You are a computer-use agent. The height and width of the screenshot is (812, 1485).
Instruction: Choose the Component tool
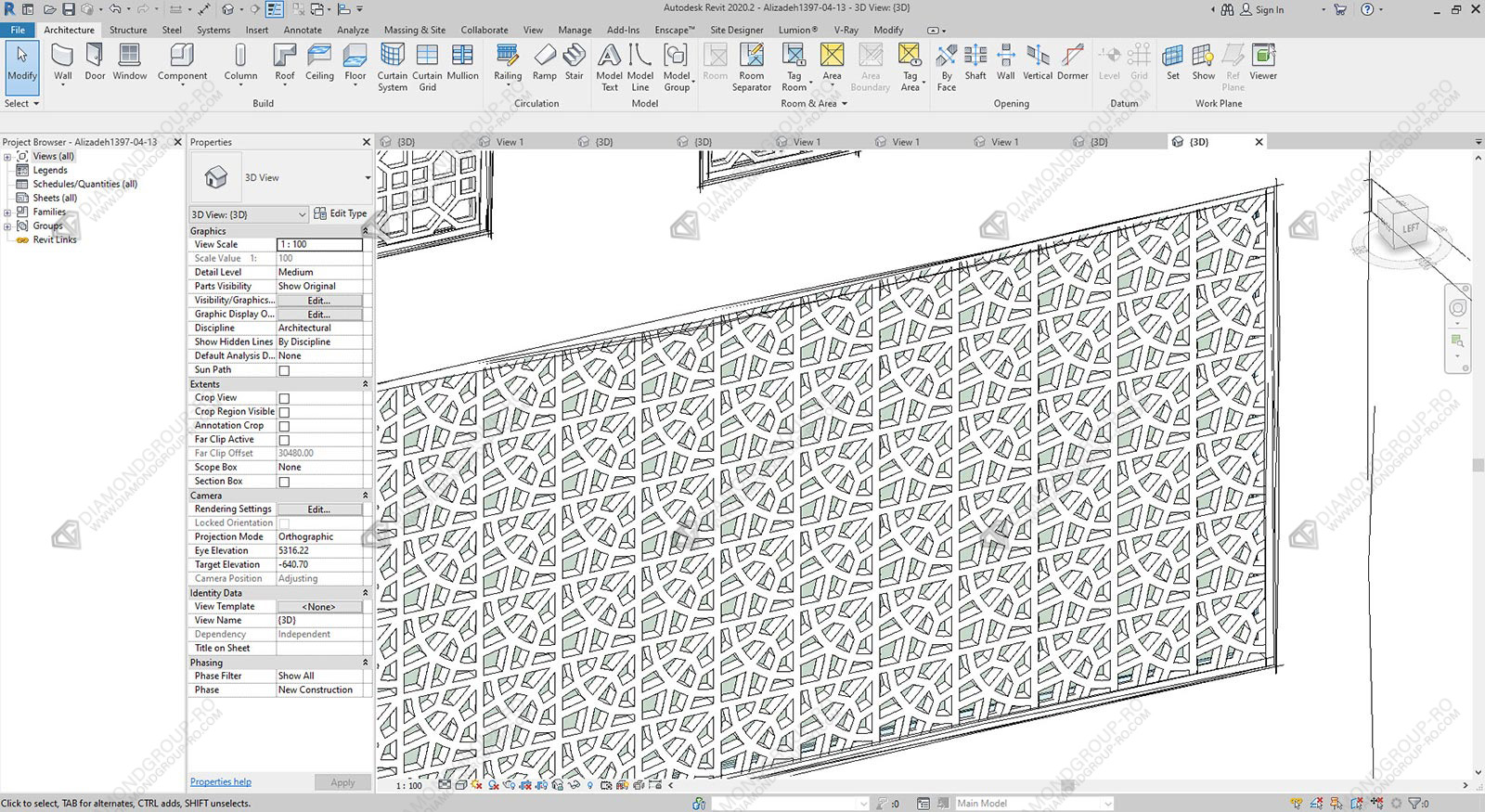tap(182, 63)
